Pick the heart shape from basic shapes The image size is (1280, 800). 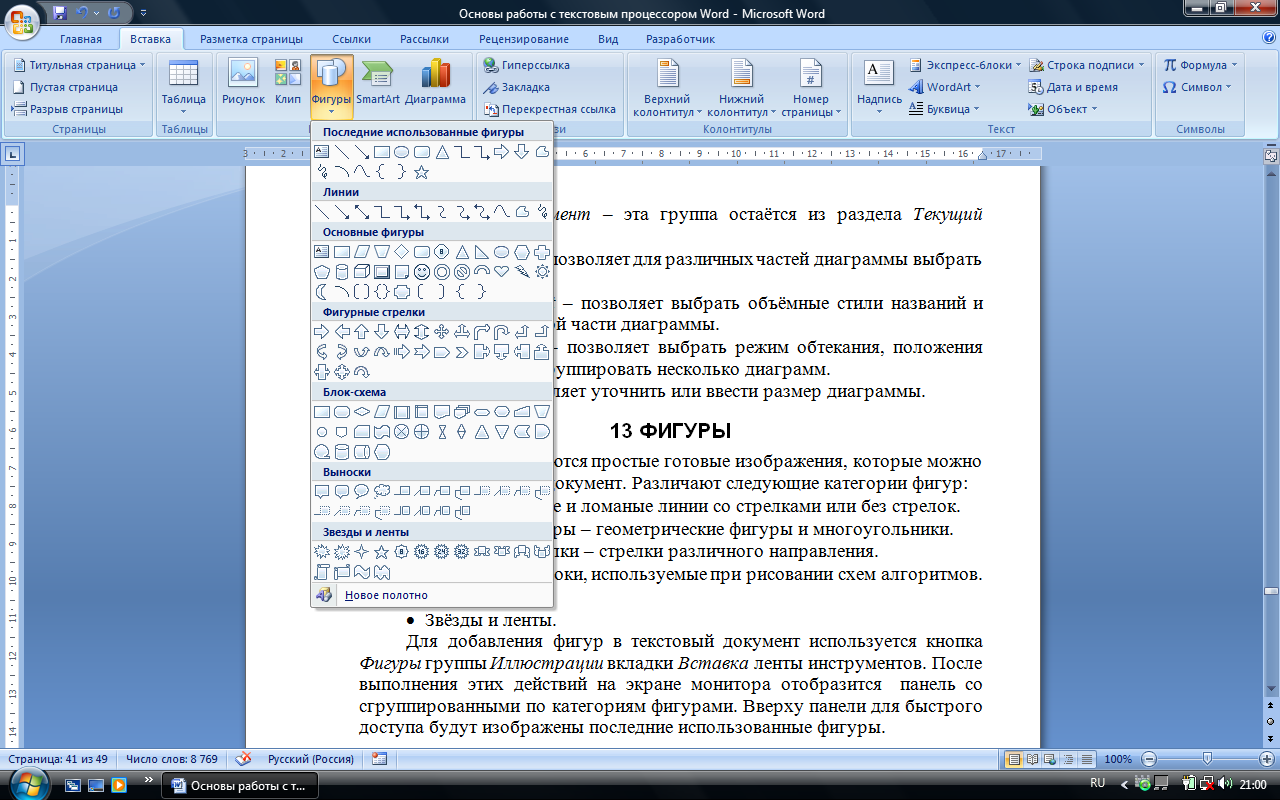[501, 272]
